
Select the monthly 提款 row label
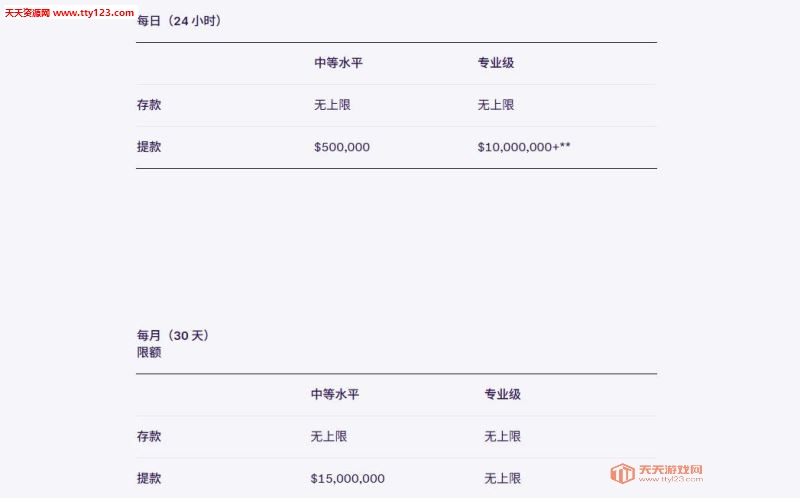click(x=149, y=478)
